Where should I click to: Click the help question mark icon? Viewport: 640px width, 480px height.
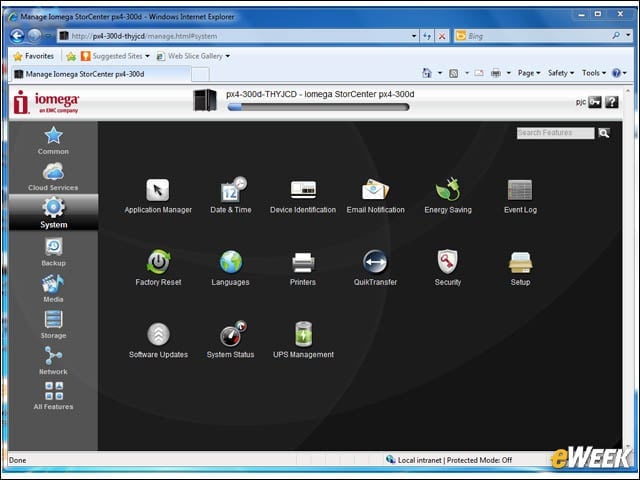click(611, 102)
